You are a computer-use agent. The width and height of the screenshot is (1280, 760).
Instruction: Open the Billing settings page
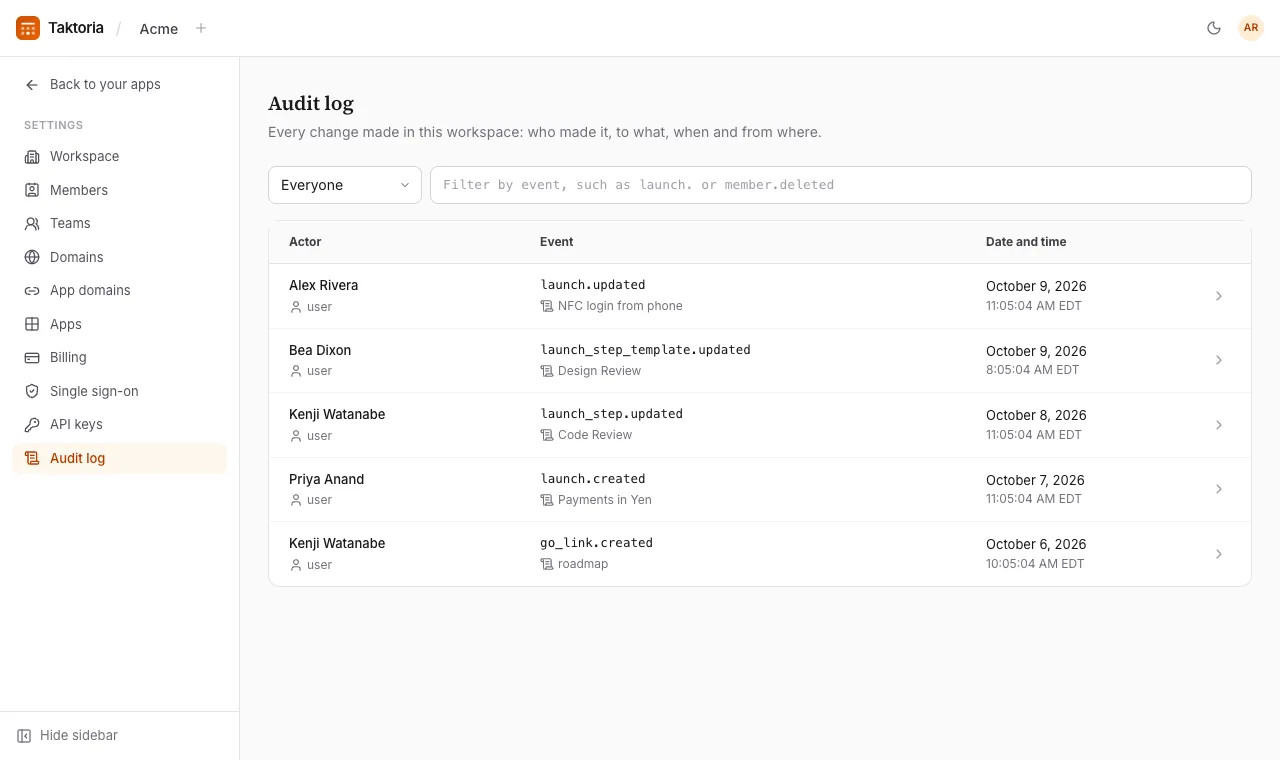[x=120, y=358]
